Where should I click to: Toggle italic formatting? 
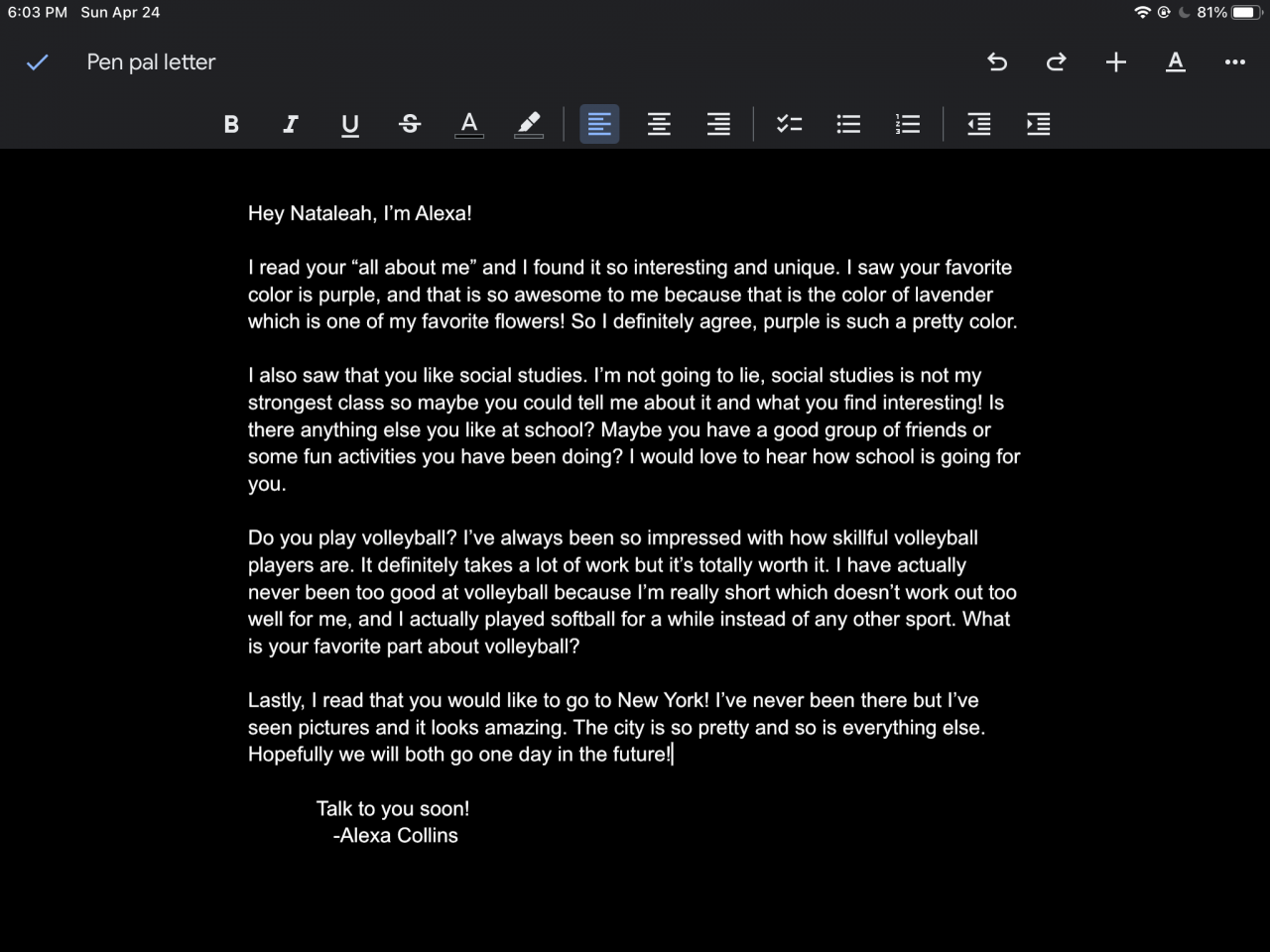pyautogui.click(x=291, y=124)
